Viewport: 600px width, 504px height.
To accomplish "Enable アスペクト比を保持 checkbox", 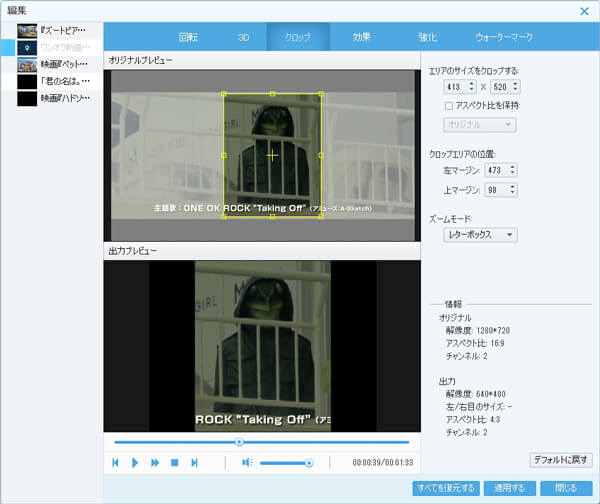I will coord(449,106).
